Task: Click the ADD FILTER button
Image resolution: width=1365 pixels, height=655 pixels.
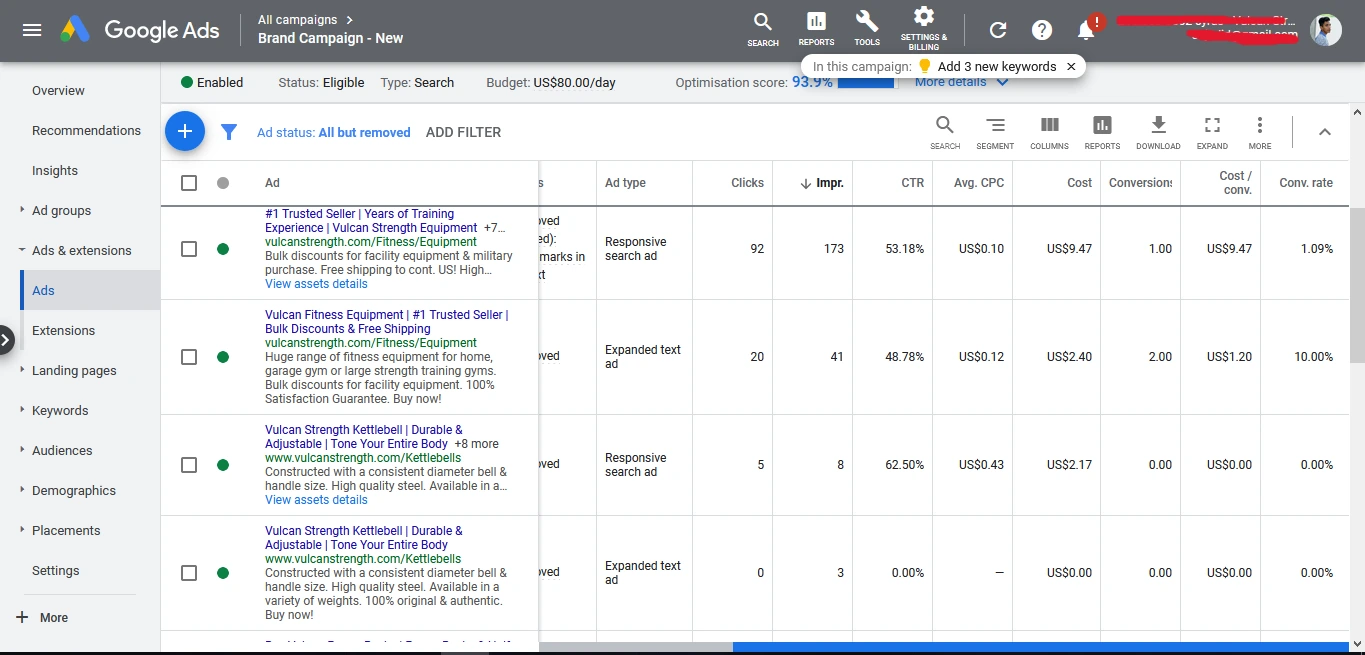Action: [463, 132]
